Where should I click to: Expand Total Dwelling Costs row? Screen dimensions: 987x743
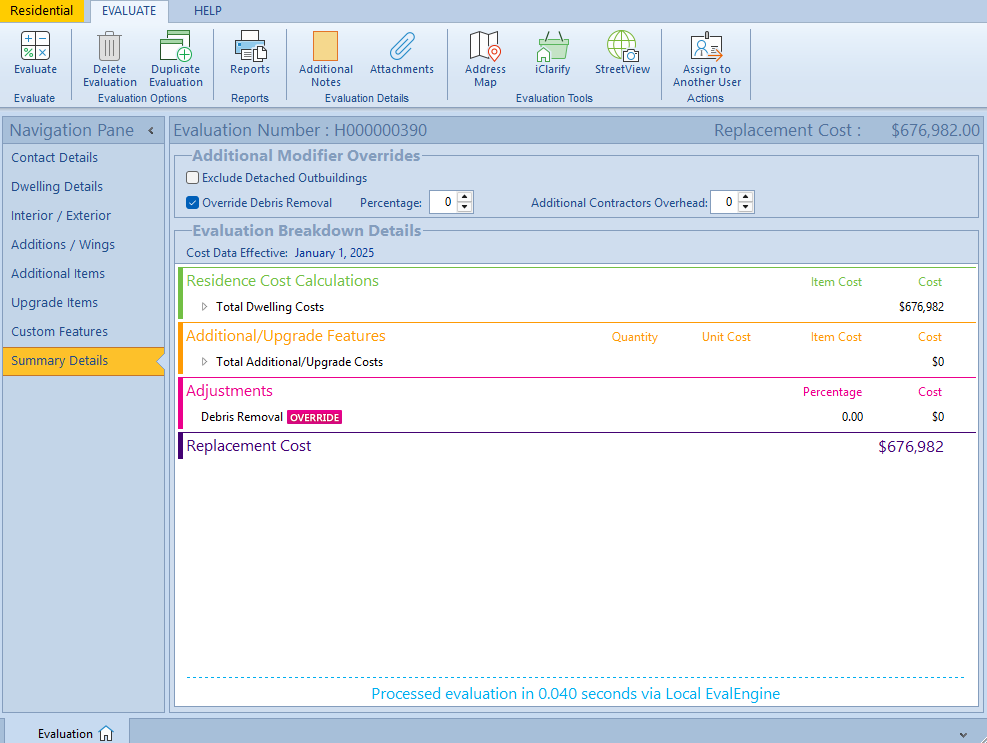(x=205, y=307)
